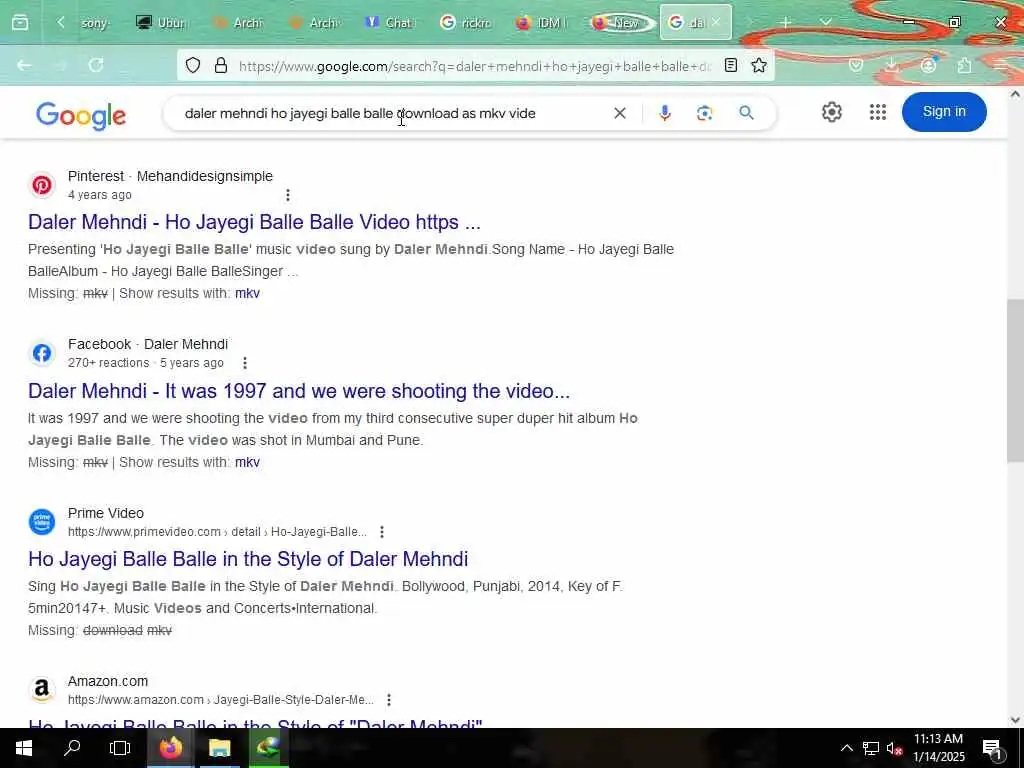Open more options for Prime Video result
1024x768 pixels.
[382, 532]
